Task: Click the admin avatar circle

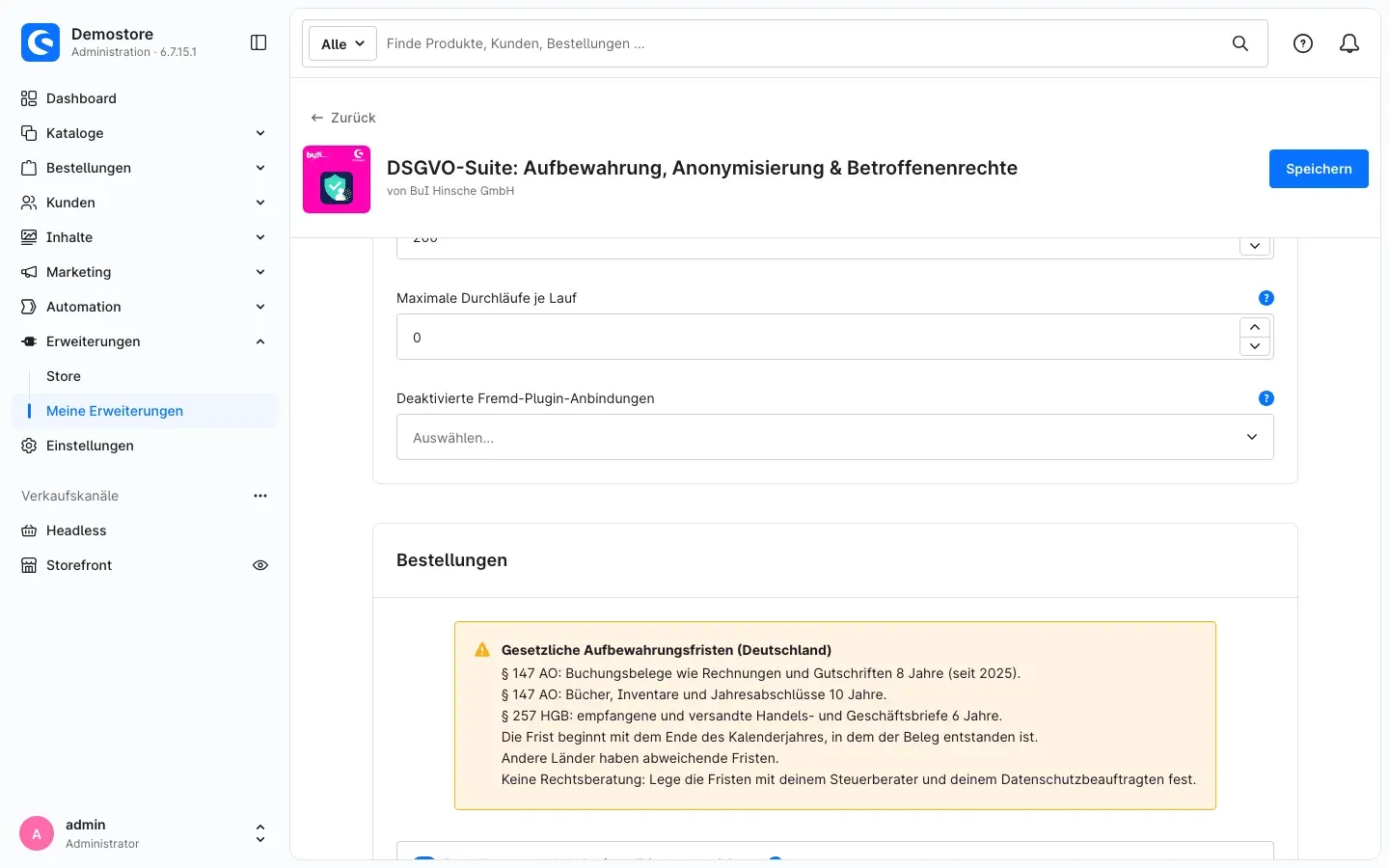Action: [x=37, y=833]
